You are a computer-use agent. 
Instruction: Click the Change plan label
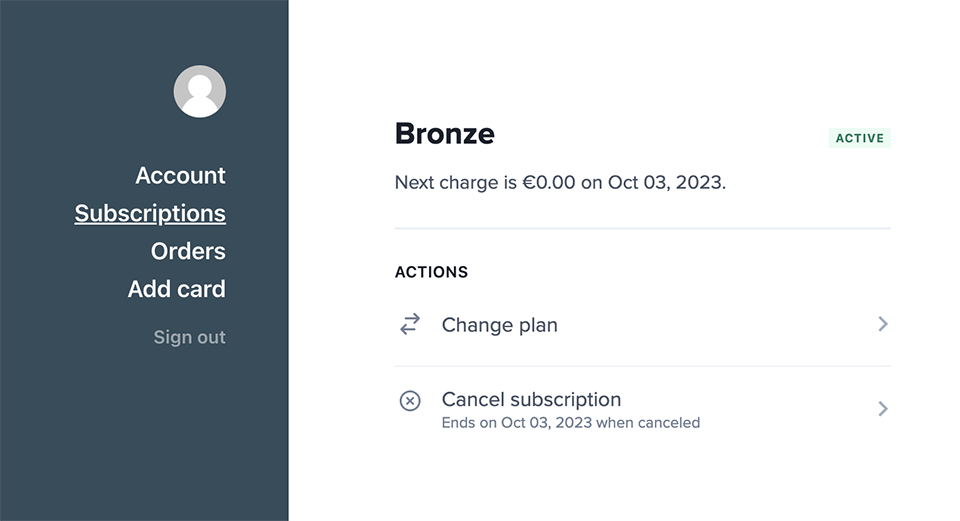coord(499,325)
